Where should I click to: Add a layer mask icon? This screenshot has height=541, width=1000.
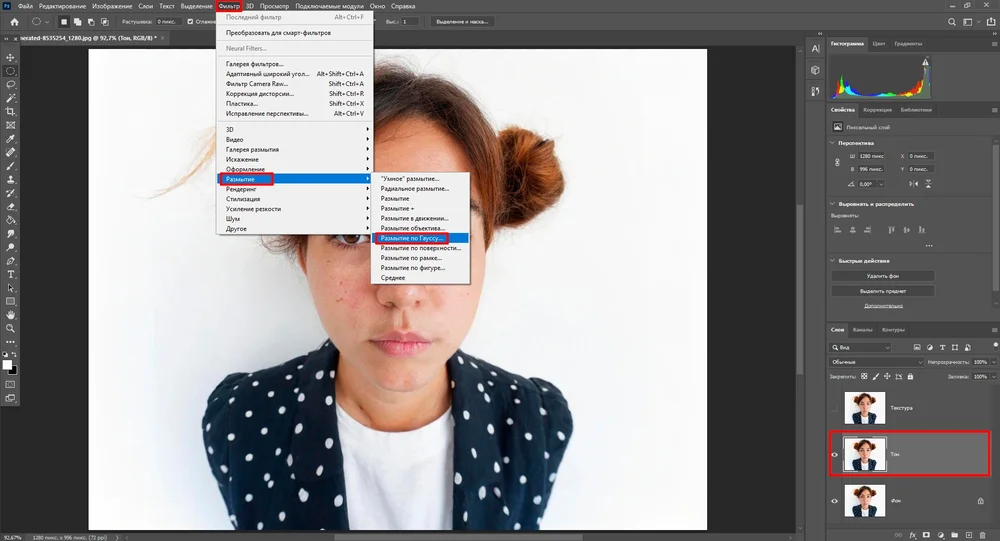pos(926,535)
